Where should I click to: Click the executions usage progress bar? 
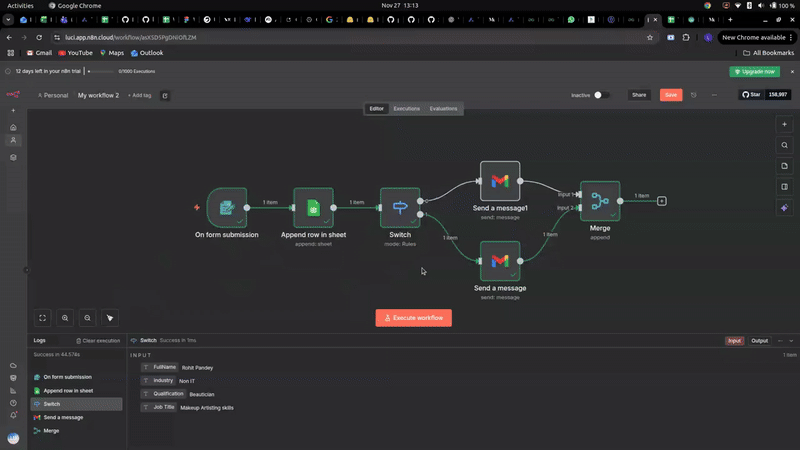pos(101,71)
